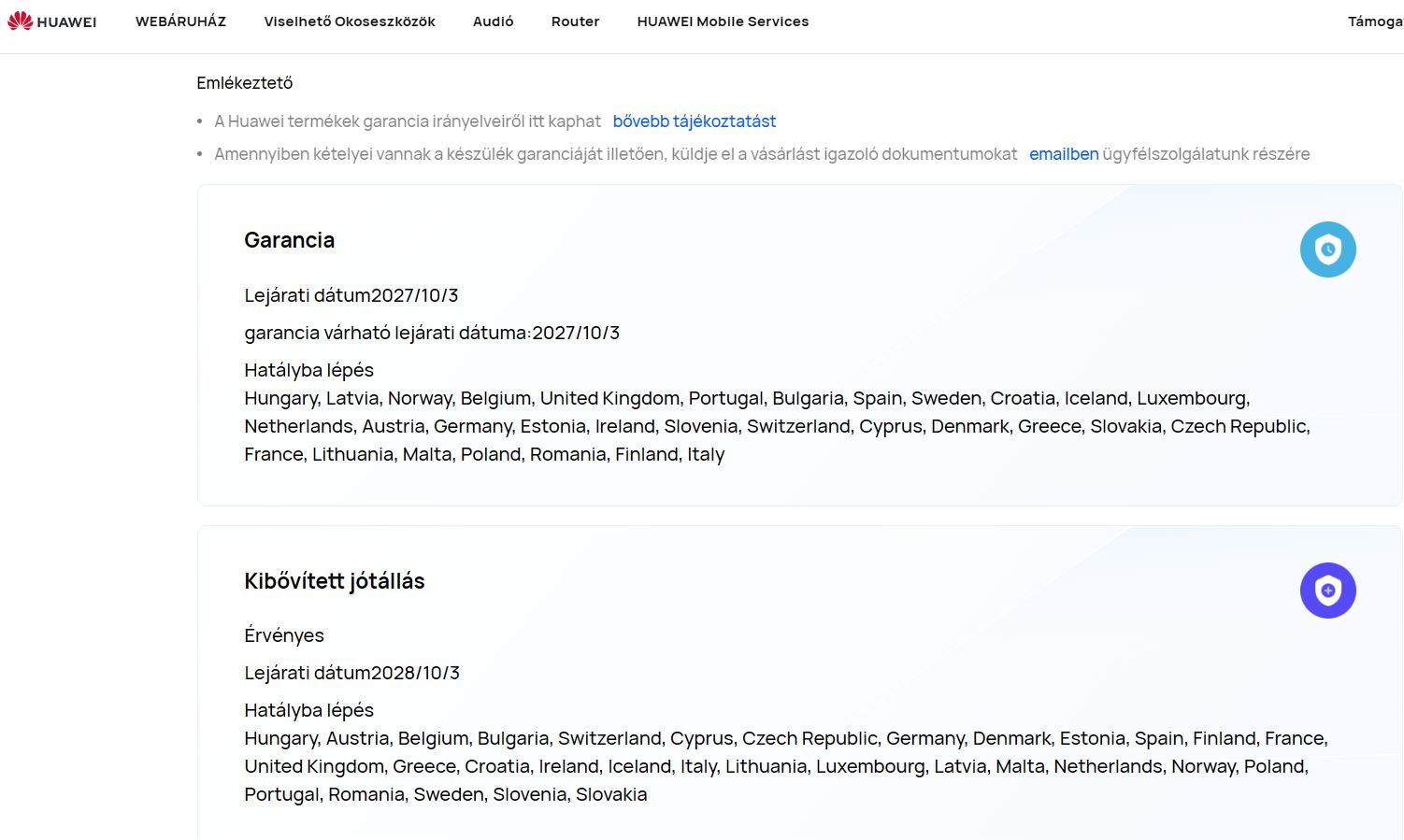The height and width of the screenshot is (840, 1404).
Task: Click the Érvényes status text
Action: [284, 635]
